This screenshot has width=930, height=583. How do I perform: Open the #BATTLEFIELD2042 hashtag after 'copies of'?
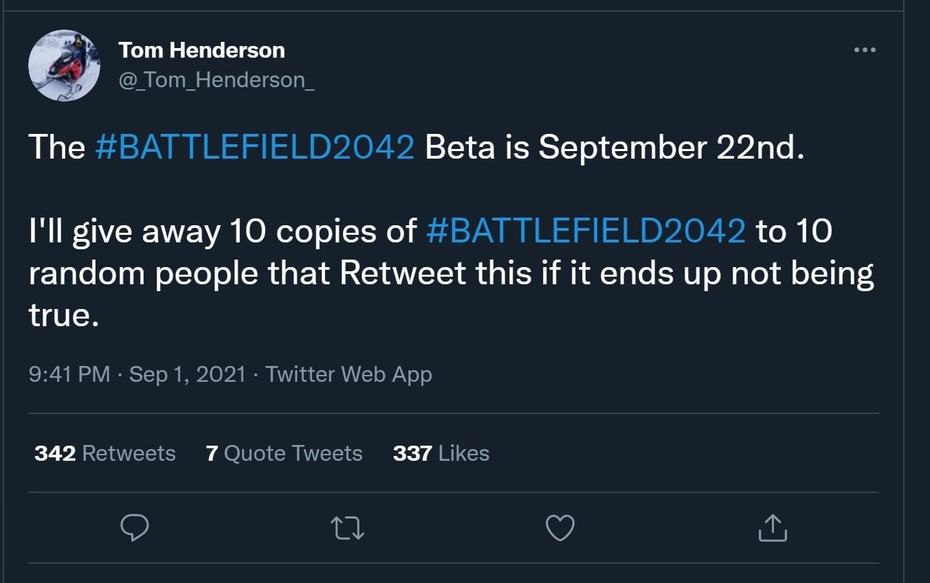click(x=585, y=232)
